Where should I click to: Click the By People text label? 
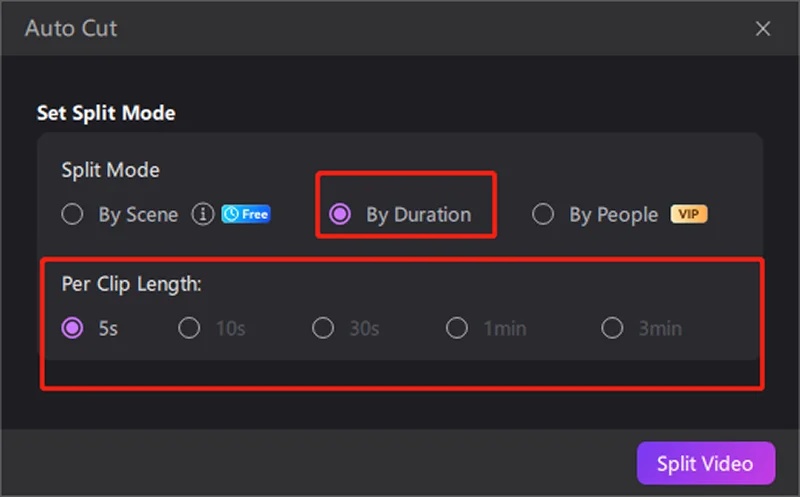[x=613, y=214]
